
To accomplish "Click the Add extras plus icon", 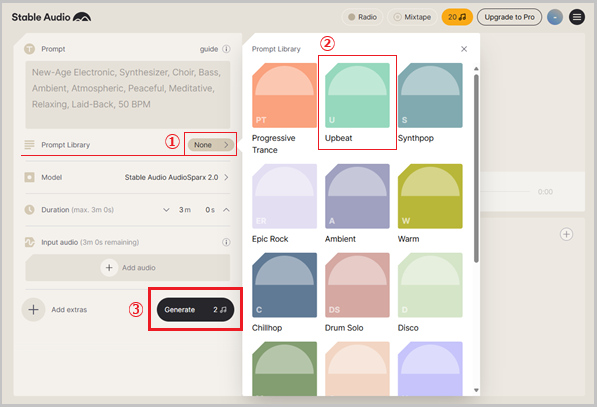I will click(34, 310).
